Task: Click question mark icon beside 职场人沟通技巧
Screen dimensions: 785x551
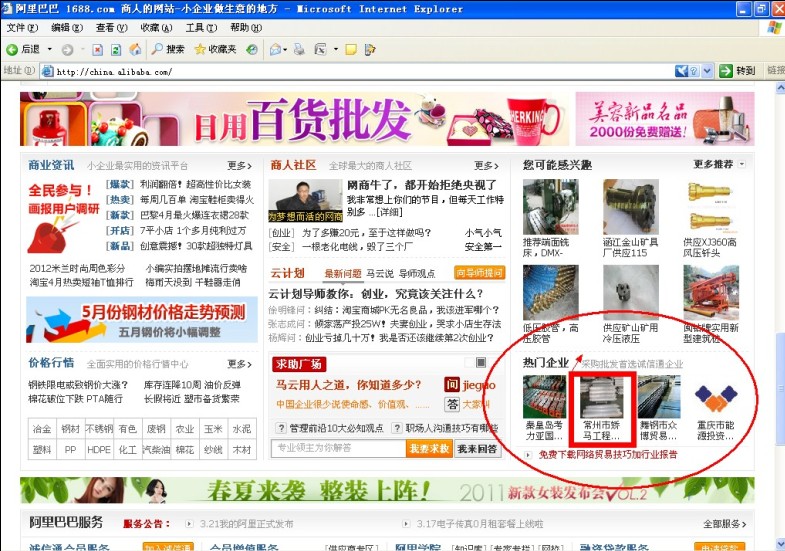Action: [x=397, y=428]
